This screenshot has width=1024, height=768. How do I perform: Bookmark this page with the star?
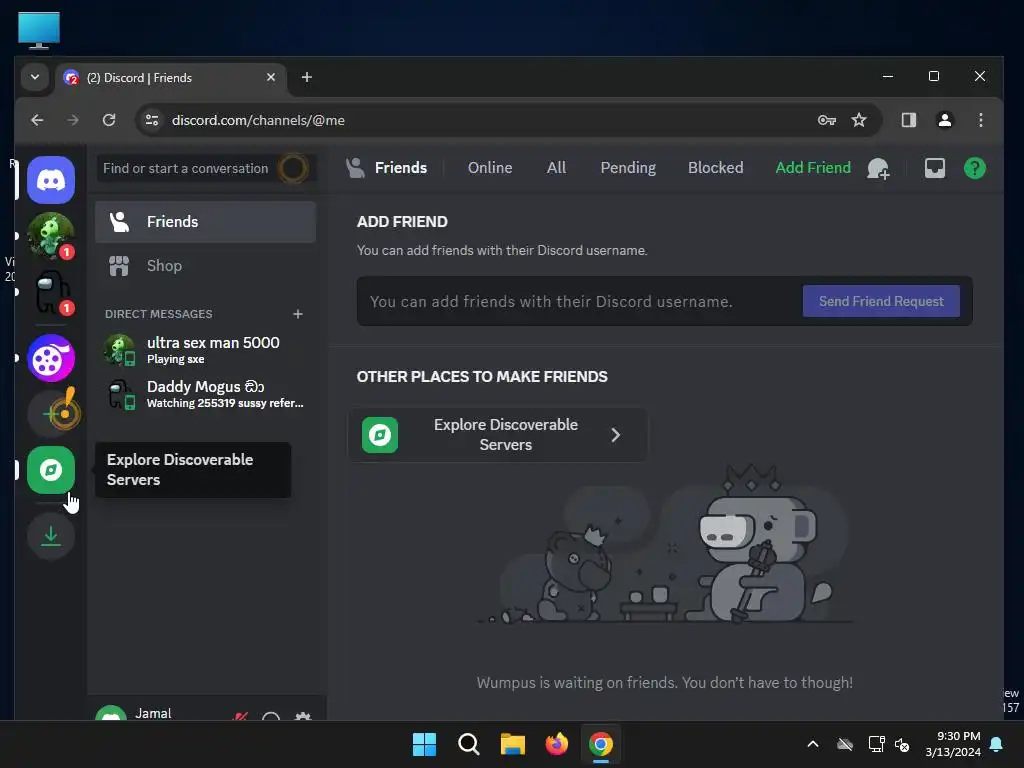pos(859,120)
